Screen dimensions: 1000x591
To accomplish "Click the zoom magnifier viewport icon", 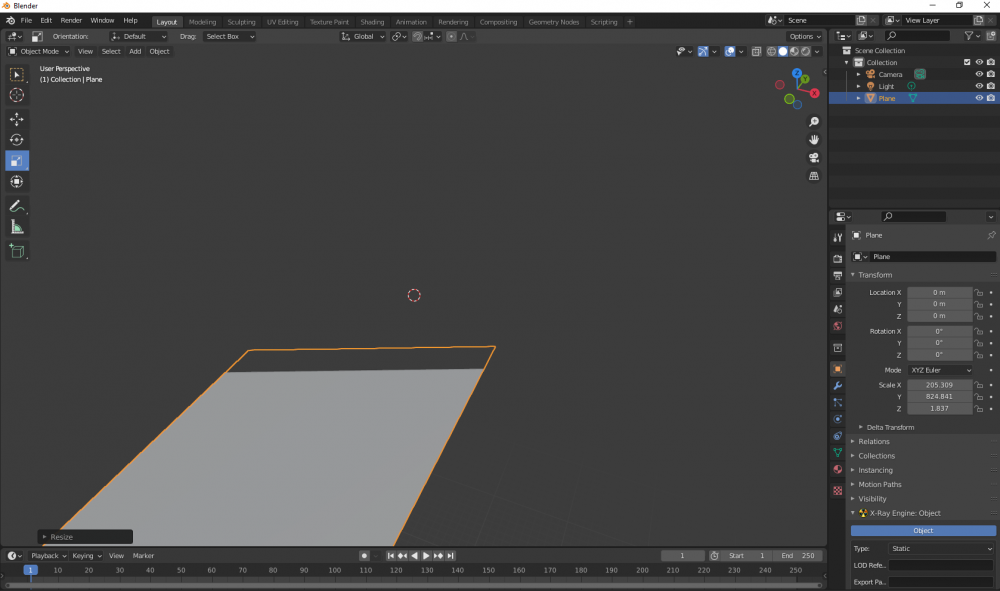I will [814, 122].
